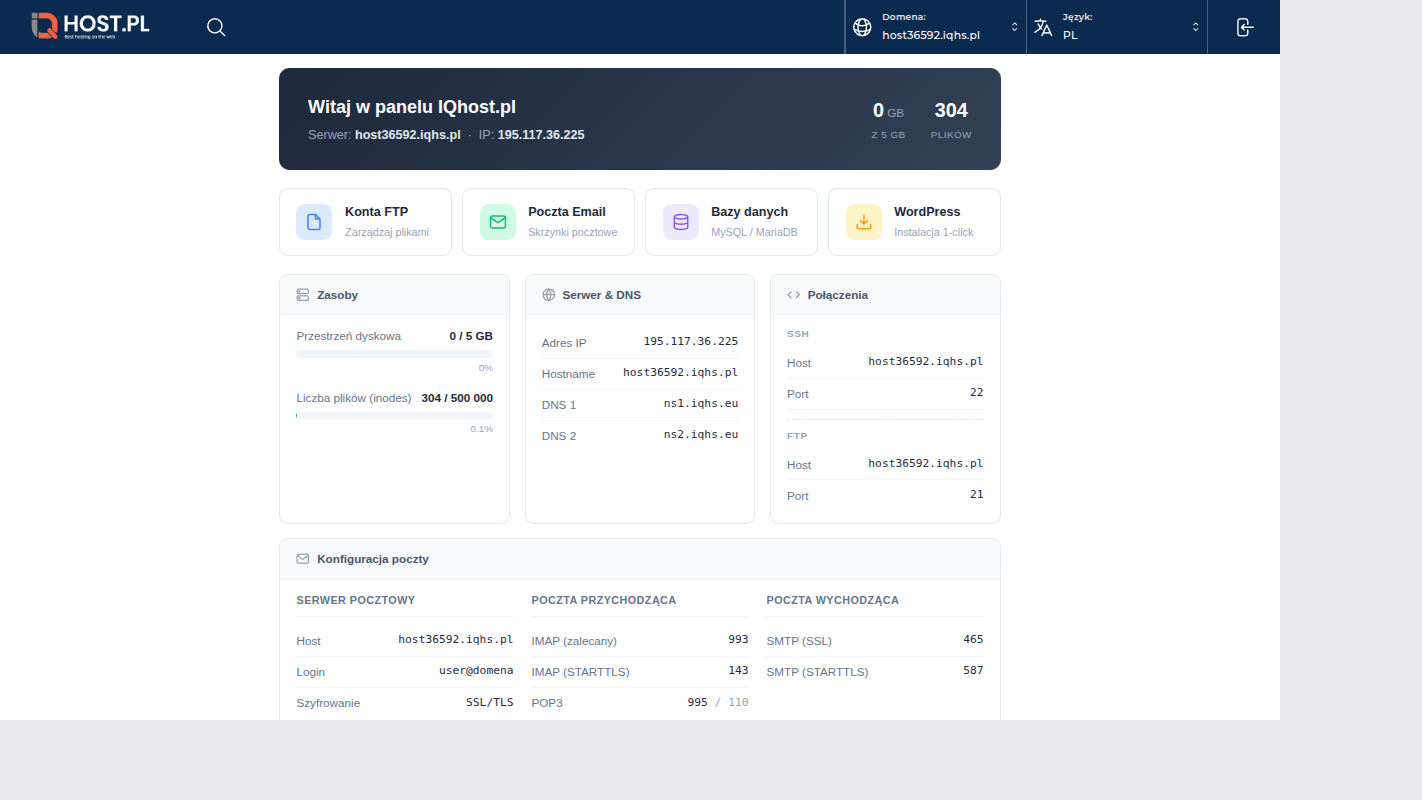Click the Hostname value host36592.iqhs.pl

tap(681, 373)
